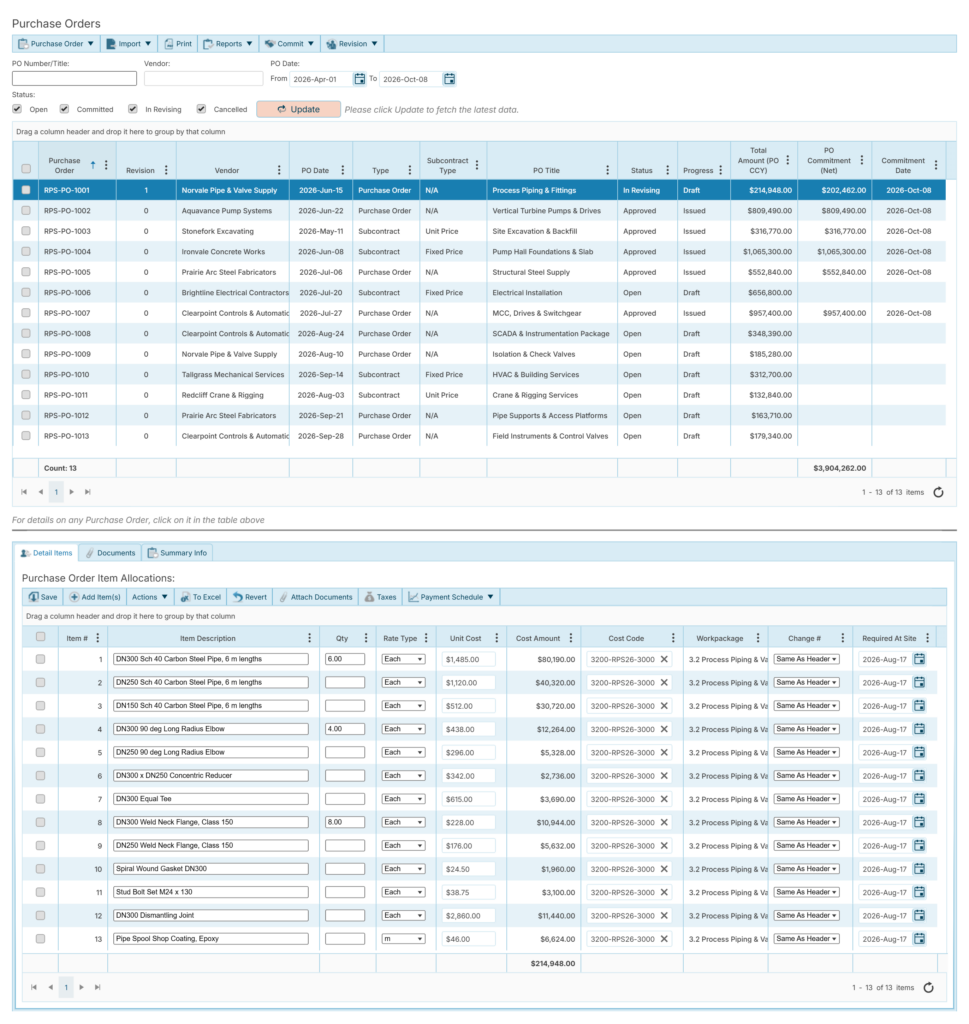Screen dimensions: 969x1024
Task: Open the Payment Schedule dropdown
Action: tap(451, 597)
